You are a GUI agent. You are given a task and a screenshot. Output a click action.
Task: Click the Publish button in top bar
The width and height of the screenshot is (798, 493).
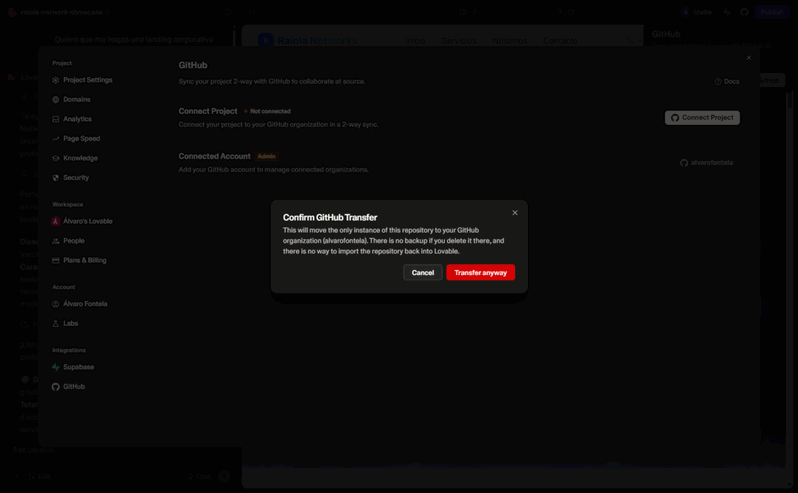(x=772, y=12)
